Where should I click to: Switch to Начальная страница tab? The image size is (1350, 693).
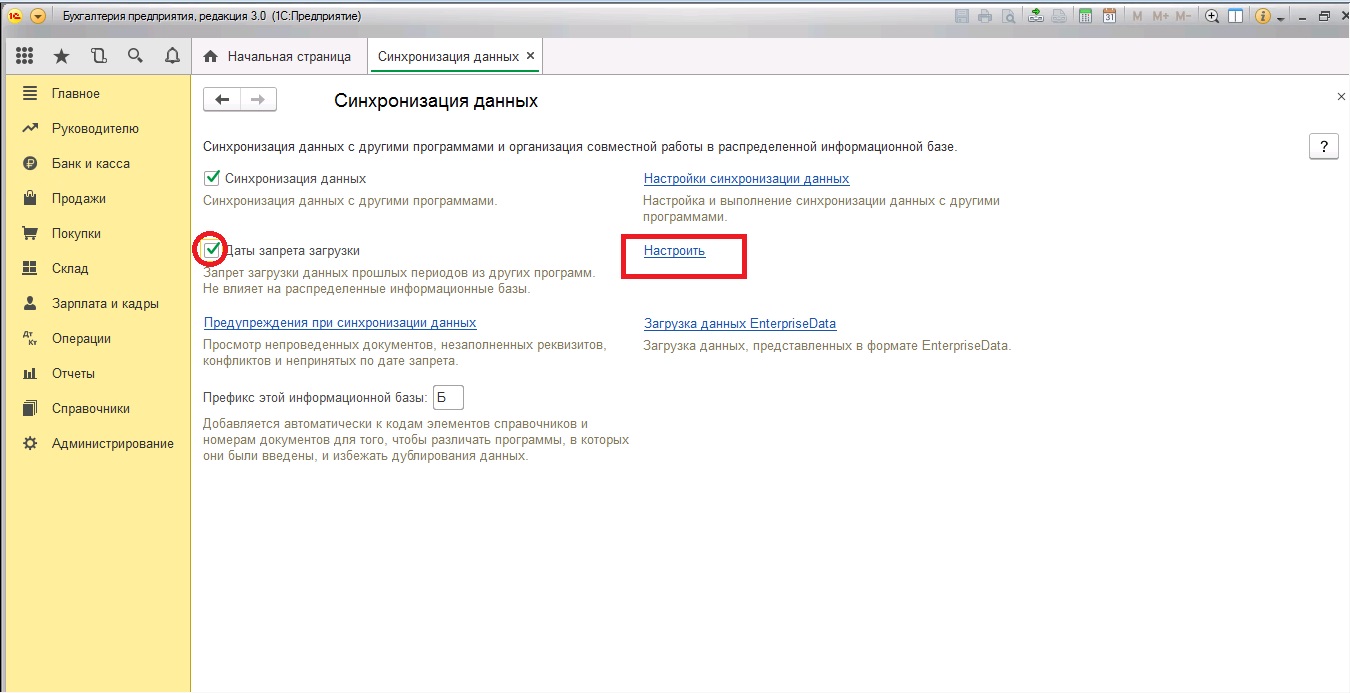(x=279, y=57)
